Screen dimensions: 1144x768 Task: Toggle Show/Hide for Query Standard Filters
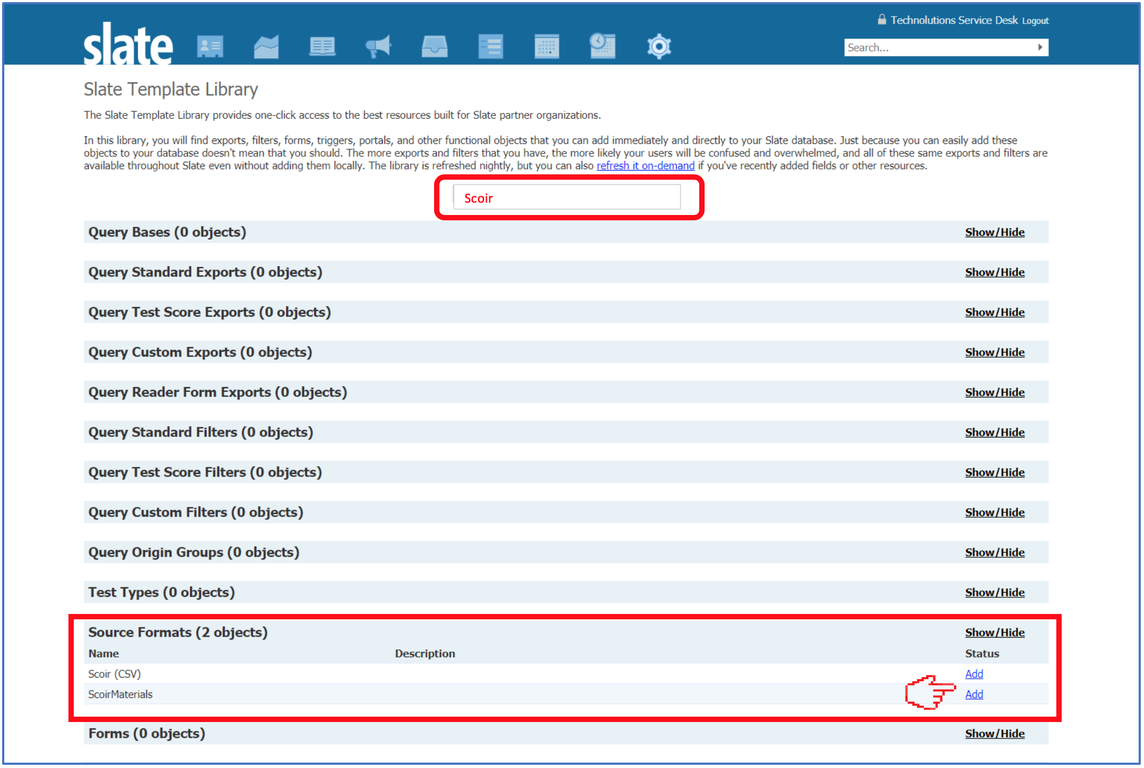click(x=994, y=433)
